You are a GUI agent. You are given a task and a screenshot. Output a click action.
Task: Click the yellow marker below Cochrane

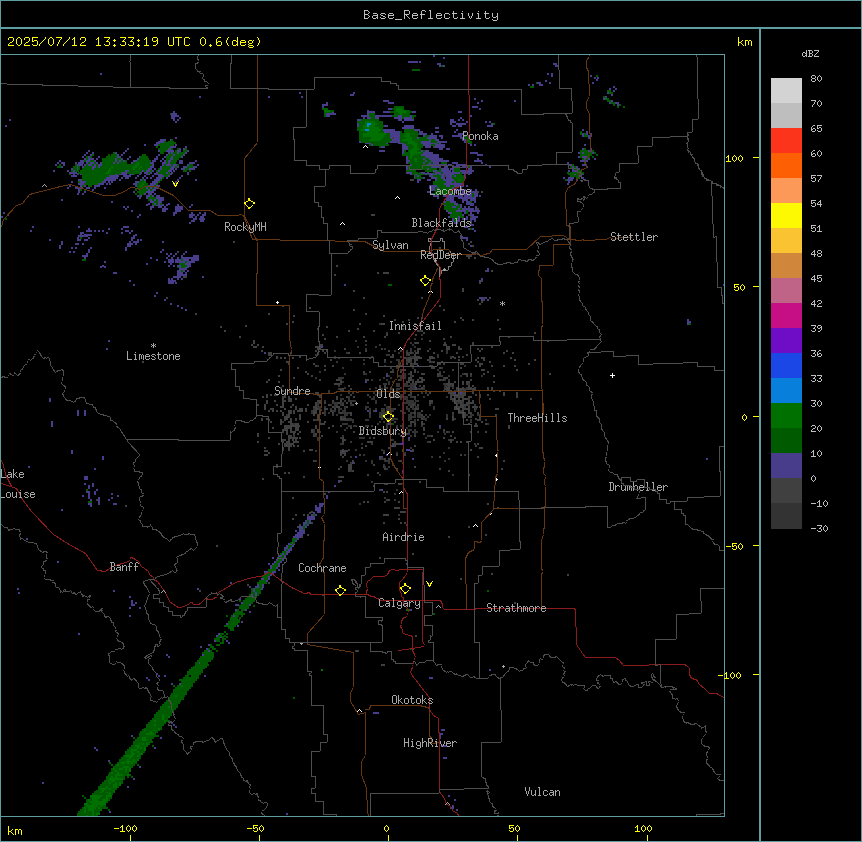(x=340, y=590)
